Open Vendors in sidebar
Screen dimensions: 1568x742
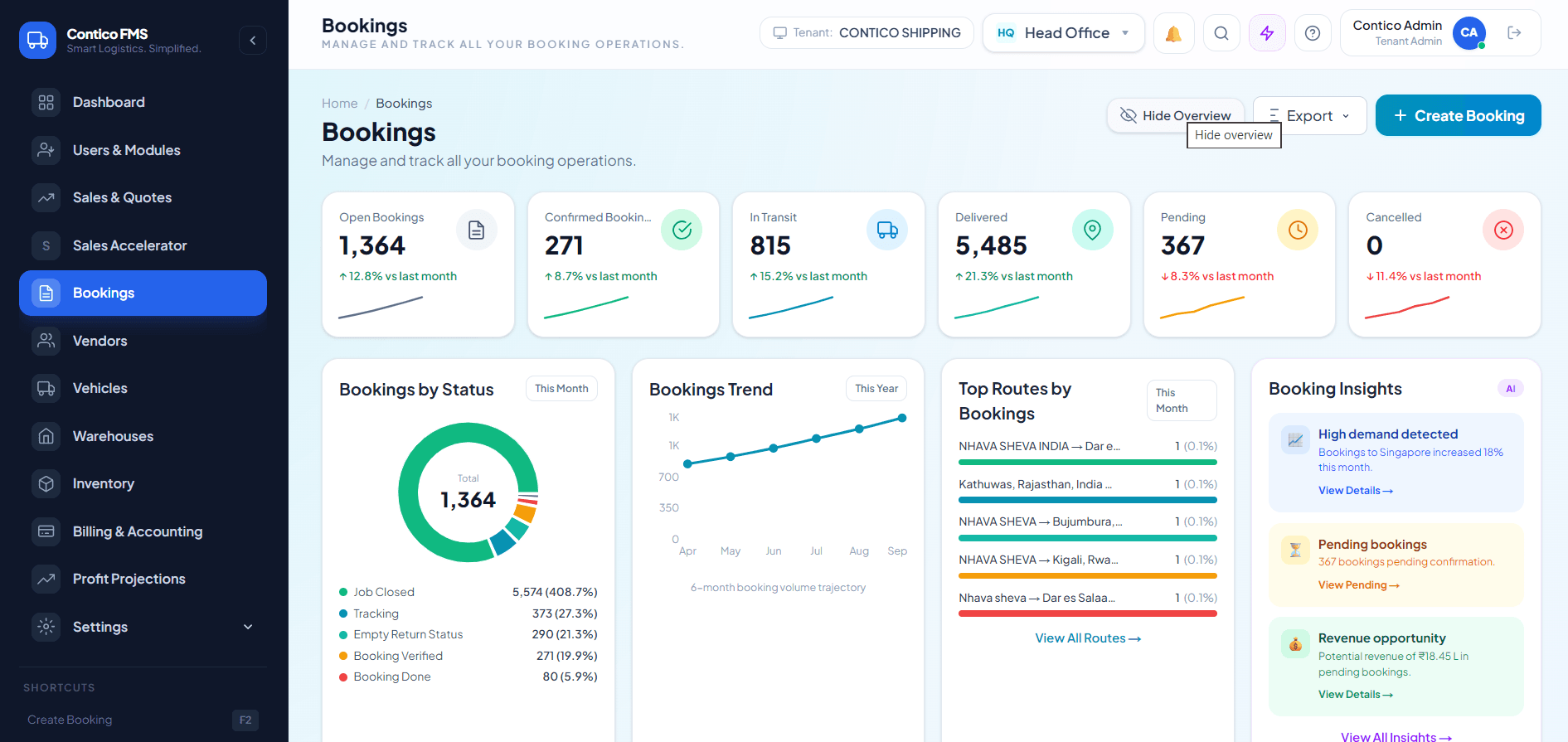click(143, 341)
